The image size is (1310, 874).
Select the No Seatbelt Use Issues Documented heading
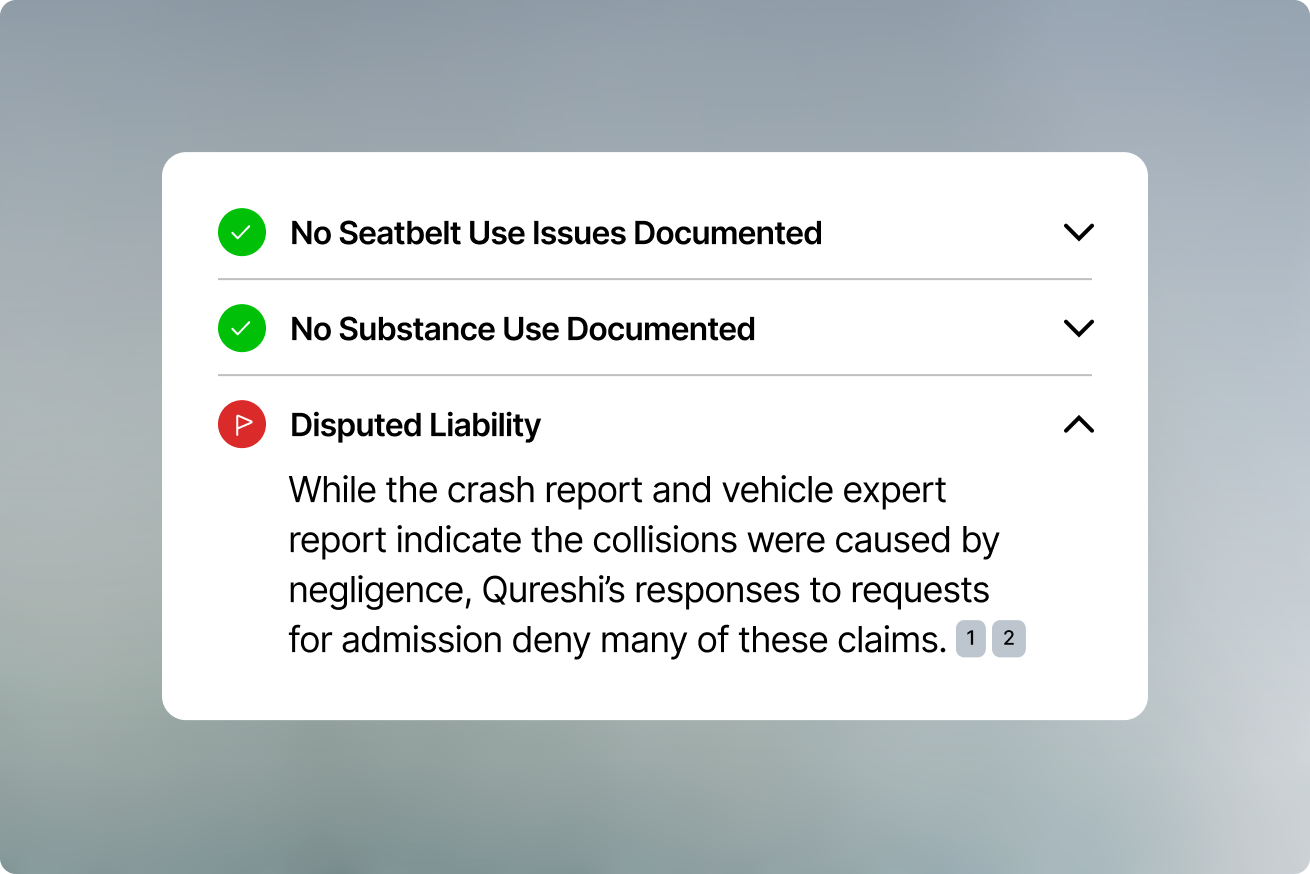pos(556,233)
